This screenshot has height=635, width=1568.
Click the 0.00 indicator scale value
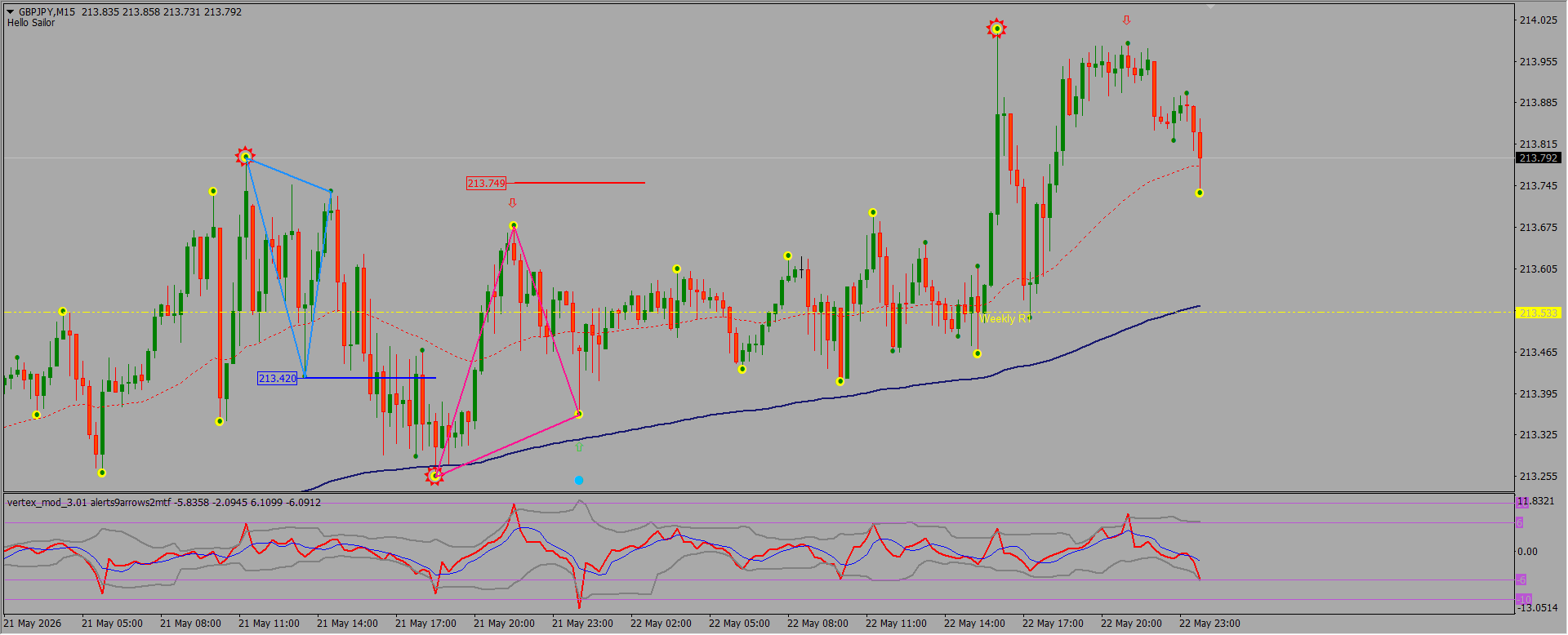click(x=1528, y=552)
